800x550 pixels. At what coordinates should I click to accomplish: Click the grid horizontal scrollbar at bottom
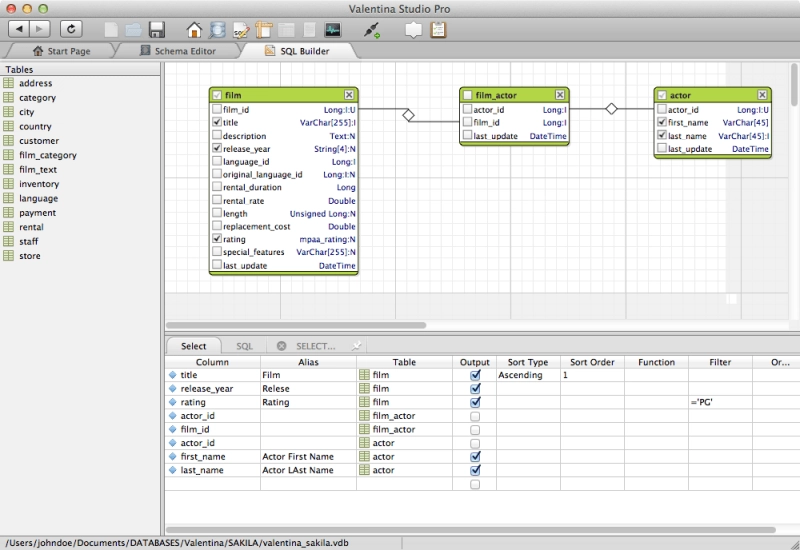click(x=470, y=530)
